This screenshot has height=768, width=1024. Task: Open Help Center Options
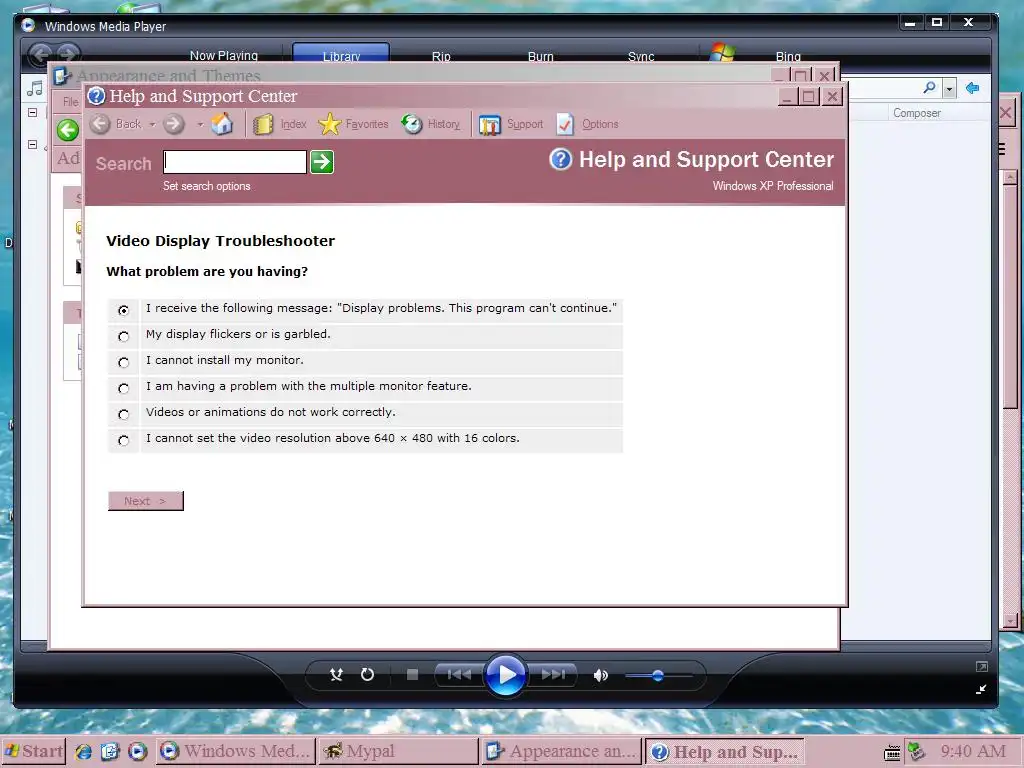click(x=587, y=124)
